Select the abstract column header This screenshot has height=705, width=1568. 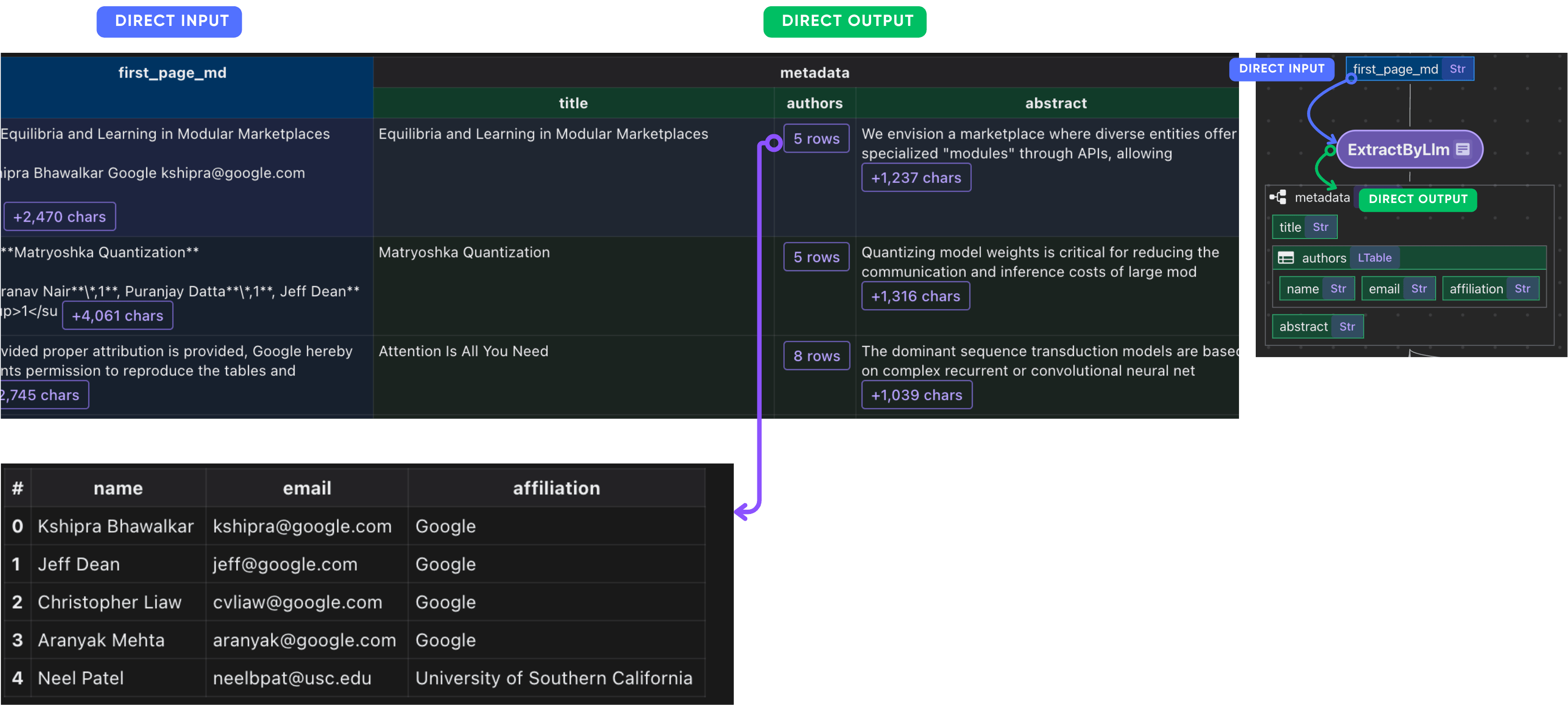pos(1055,104)
